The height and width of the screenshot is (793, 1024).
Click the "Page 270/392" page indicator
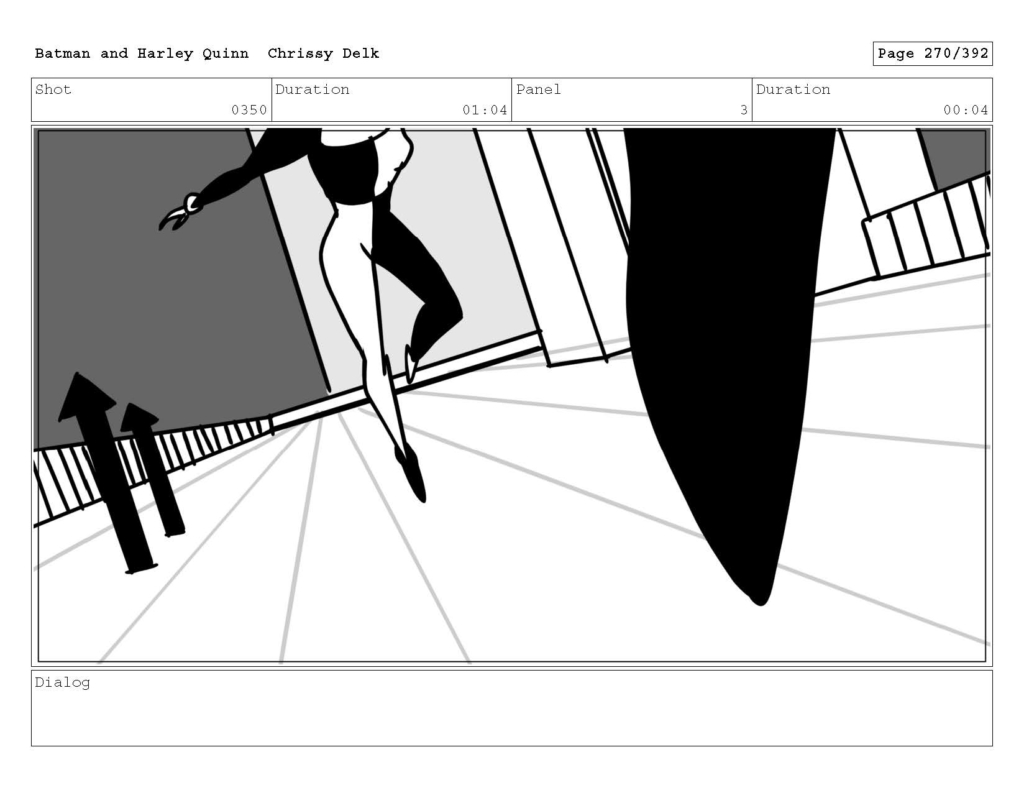tap(933, 54)
